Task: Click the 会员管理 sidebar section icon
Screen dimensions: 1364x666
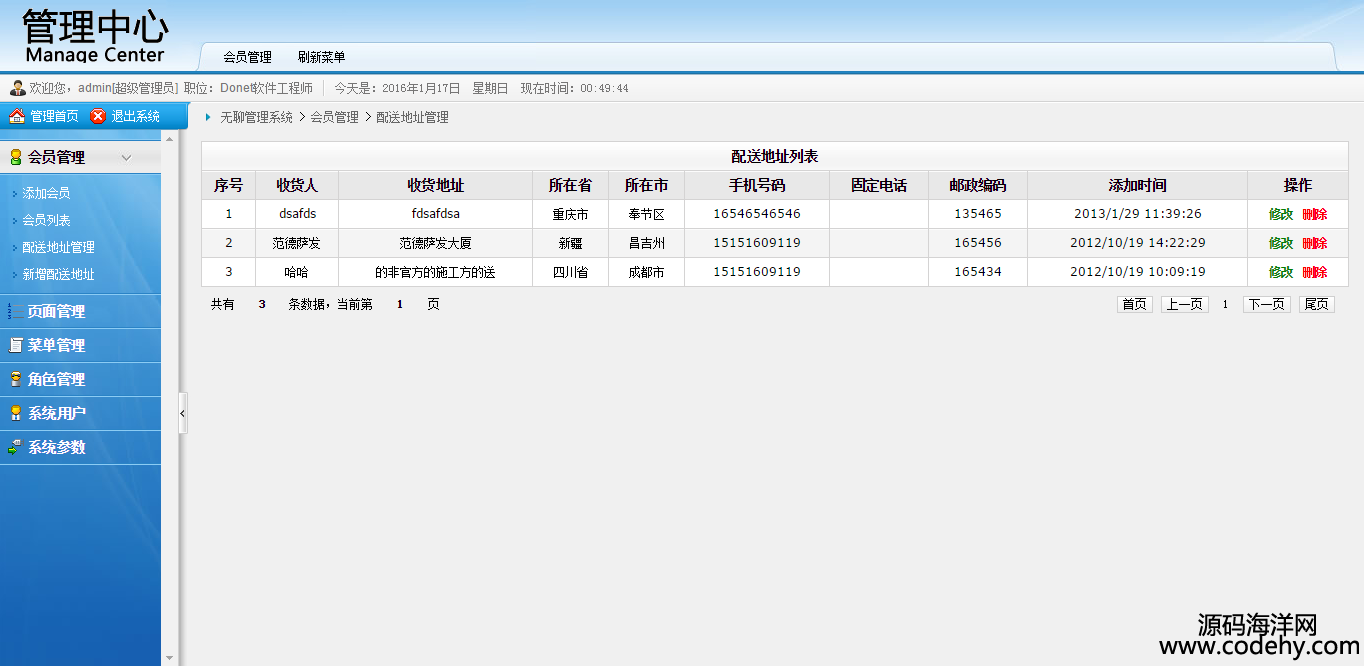Action: click(15, 157)
